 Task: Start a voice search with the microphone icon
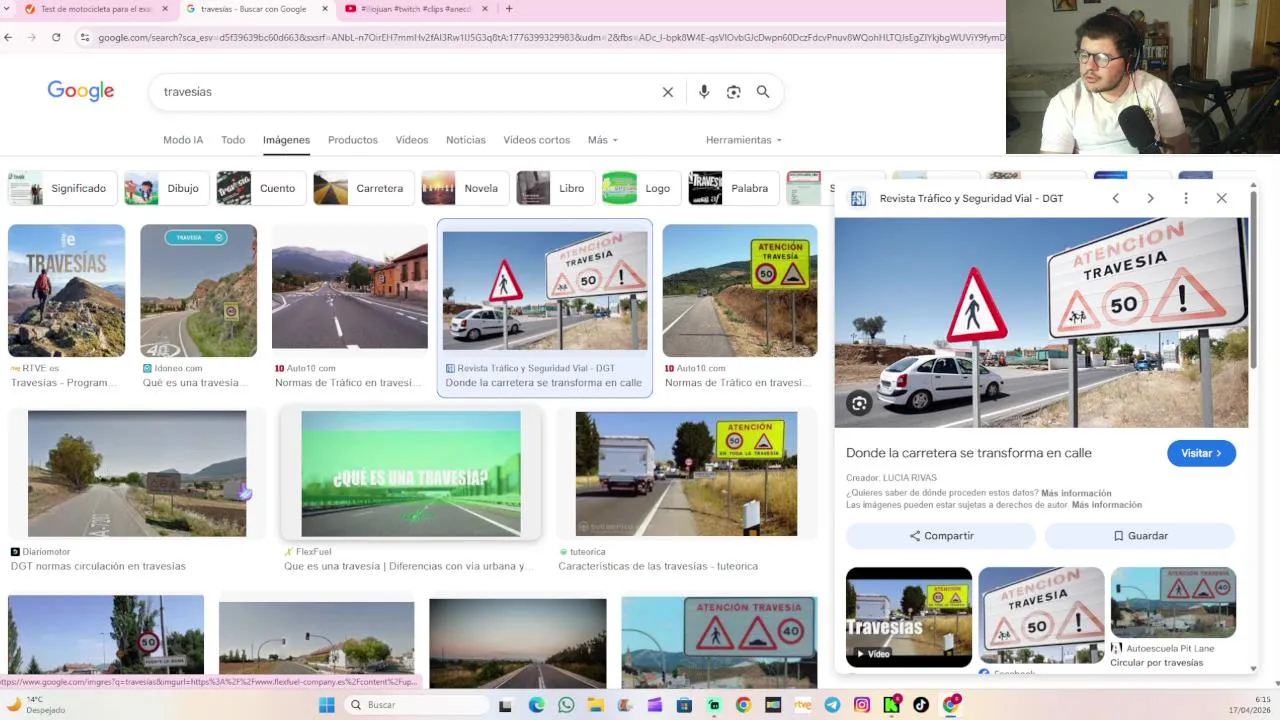pos(704,92)
